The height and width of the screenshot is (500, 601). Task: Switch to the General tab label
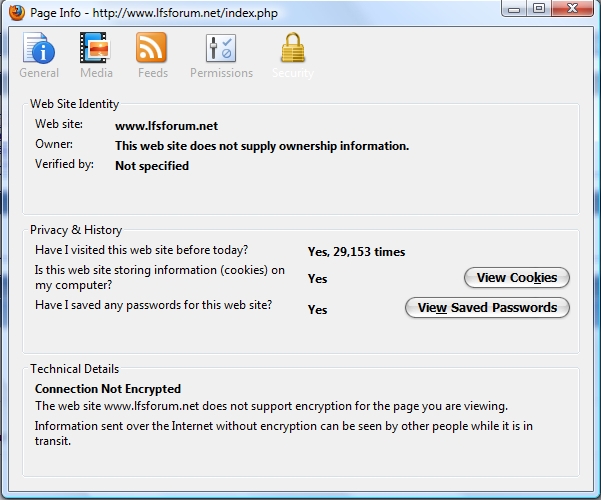[x=39, y=73]
